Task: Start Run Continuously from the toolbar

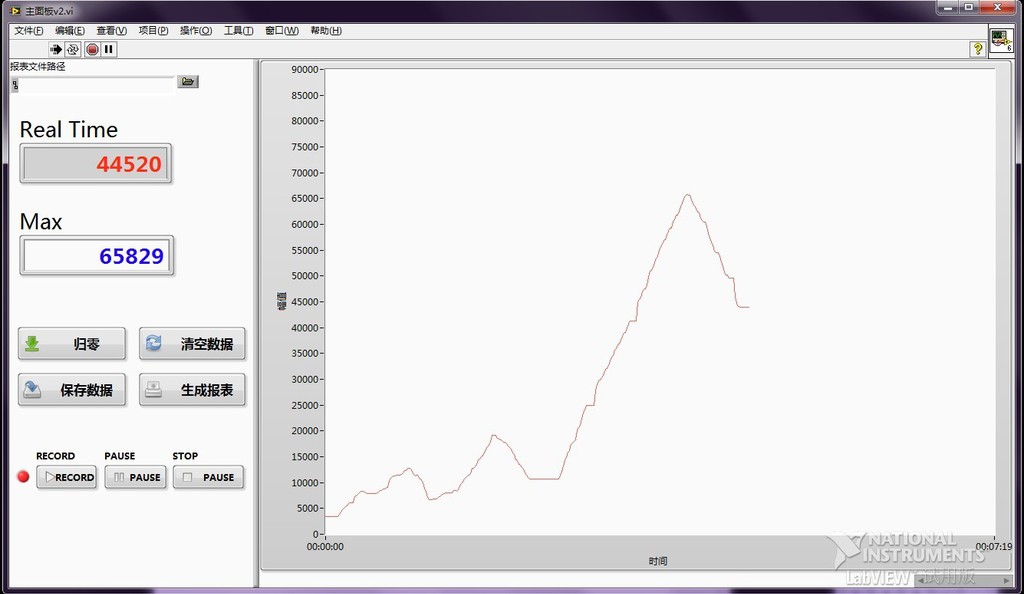Action: tap(73, 49)
